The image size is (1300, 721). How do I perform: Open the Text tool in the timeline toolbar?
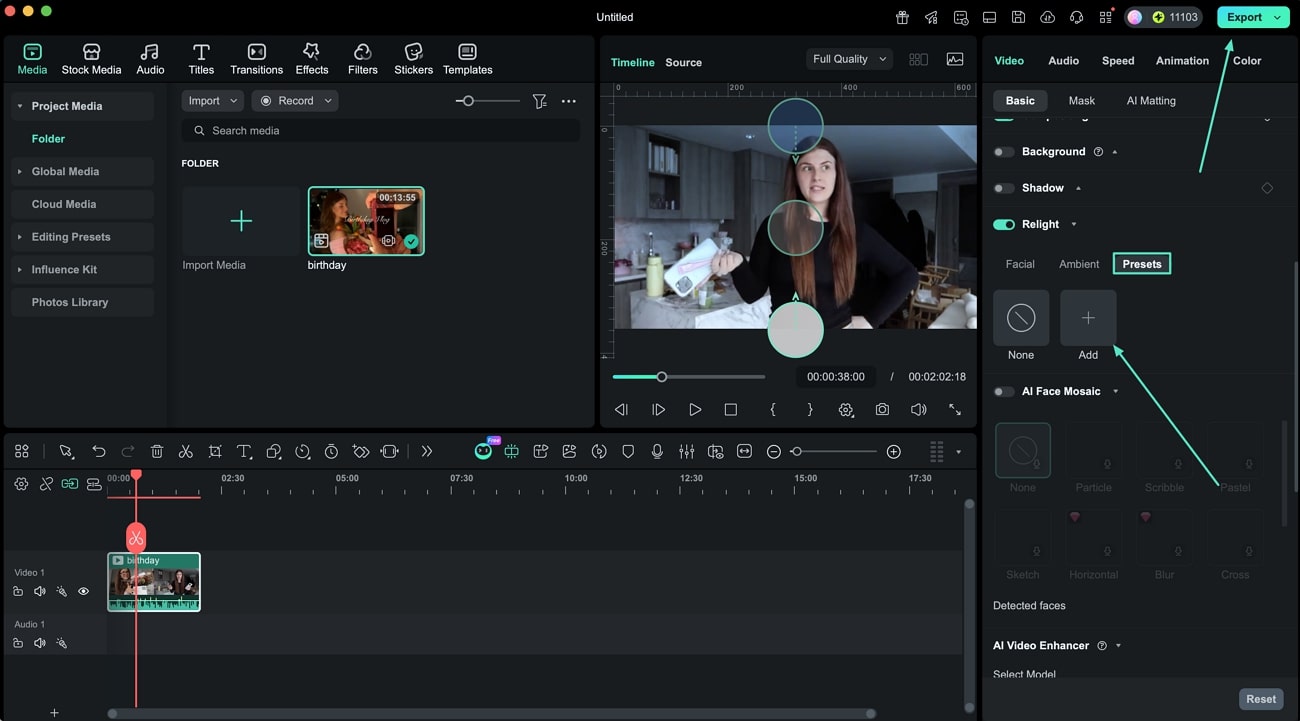click(244, 451)
